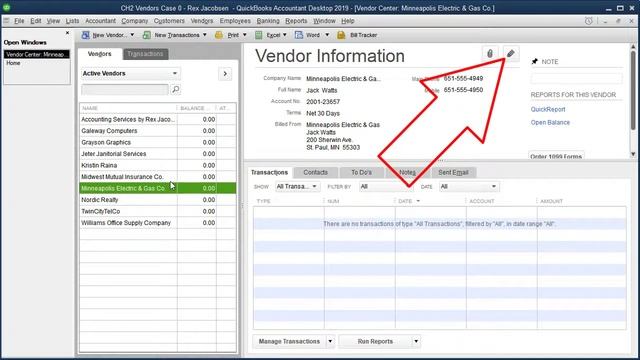Viewport: 640px width, 360px height.
Task: Select Vendor Center in Open Windows list
Action: pyautogui.click(x=37, y=54)
